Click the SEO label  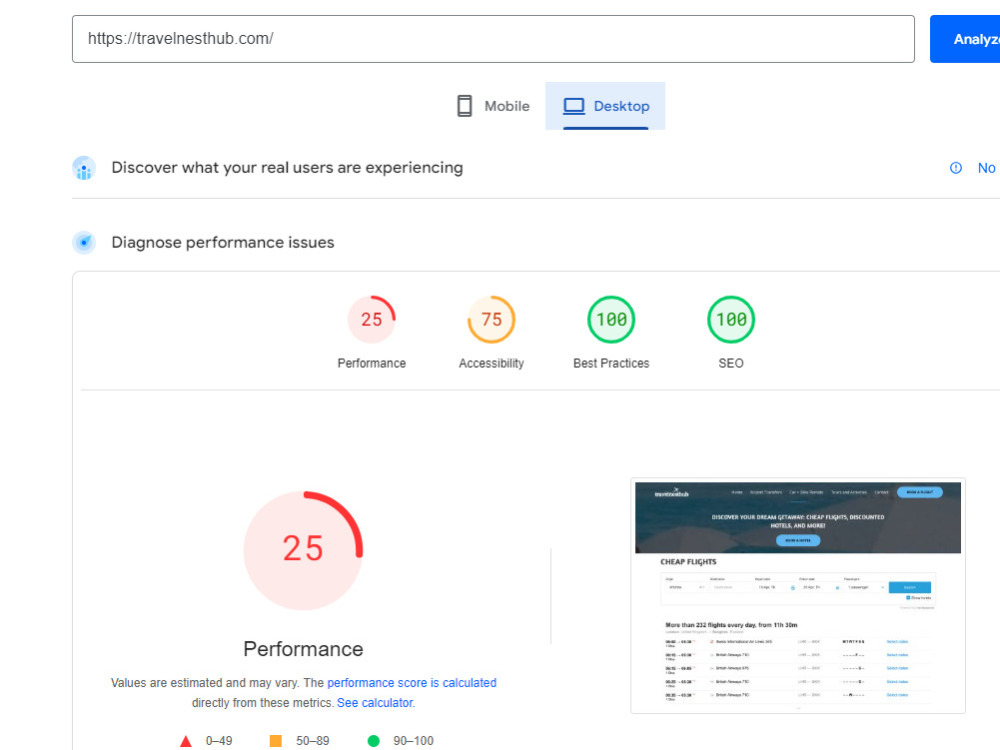click(x=731, y=363)
